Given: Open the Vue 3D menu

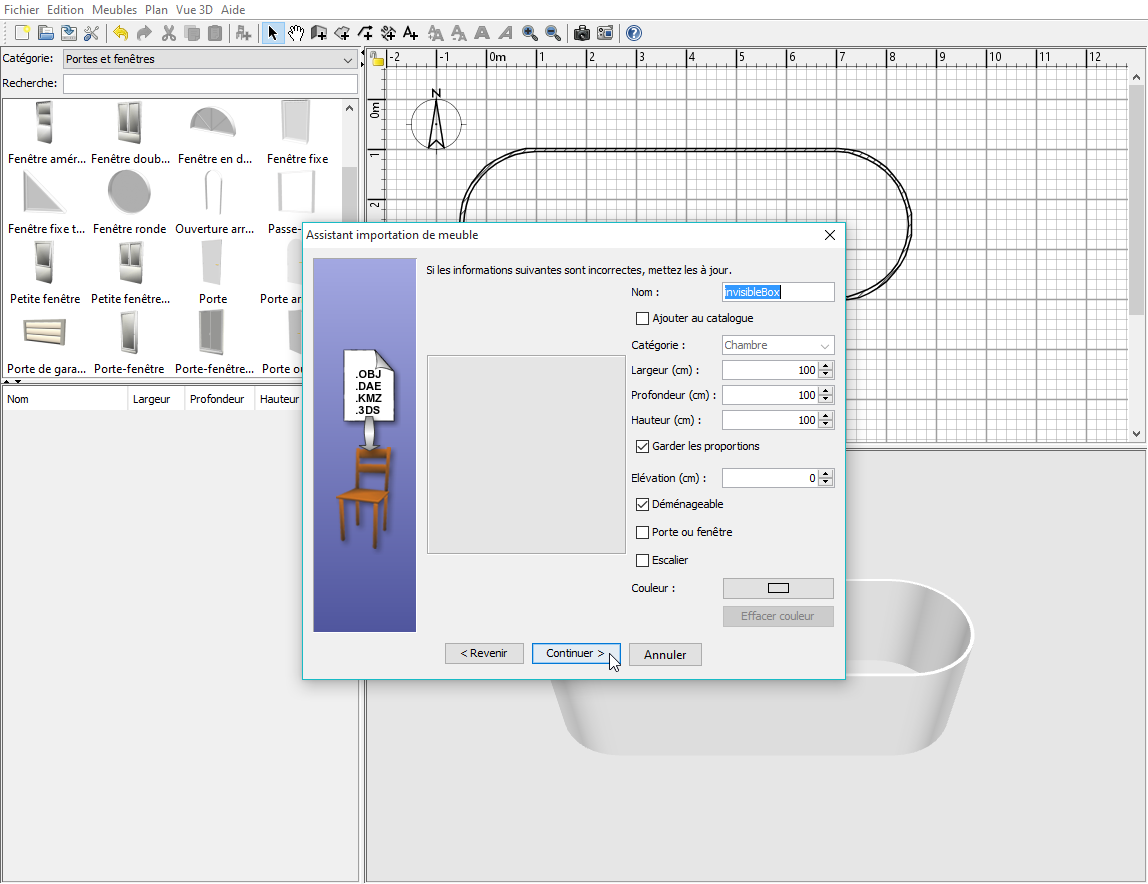Looking at the screenshot, I should click(x=194, y=10).
